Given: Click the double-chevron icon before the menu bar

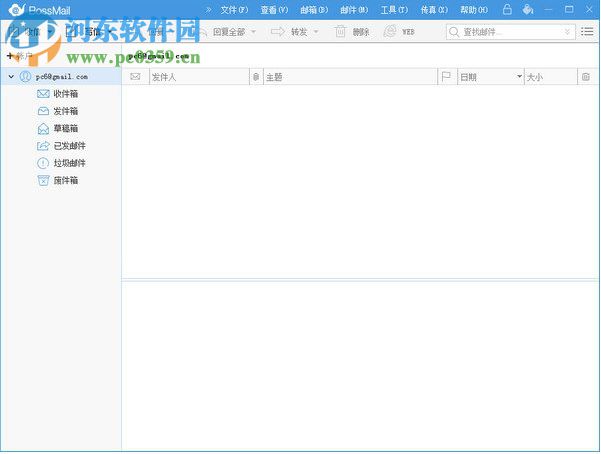Looking at the screenshot, I should [x=208, y=10].
